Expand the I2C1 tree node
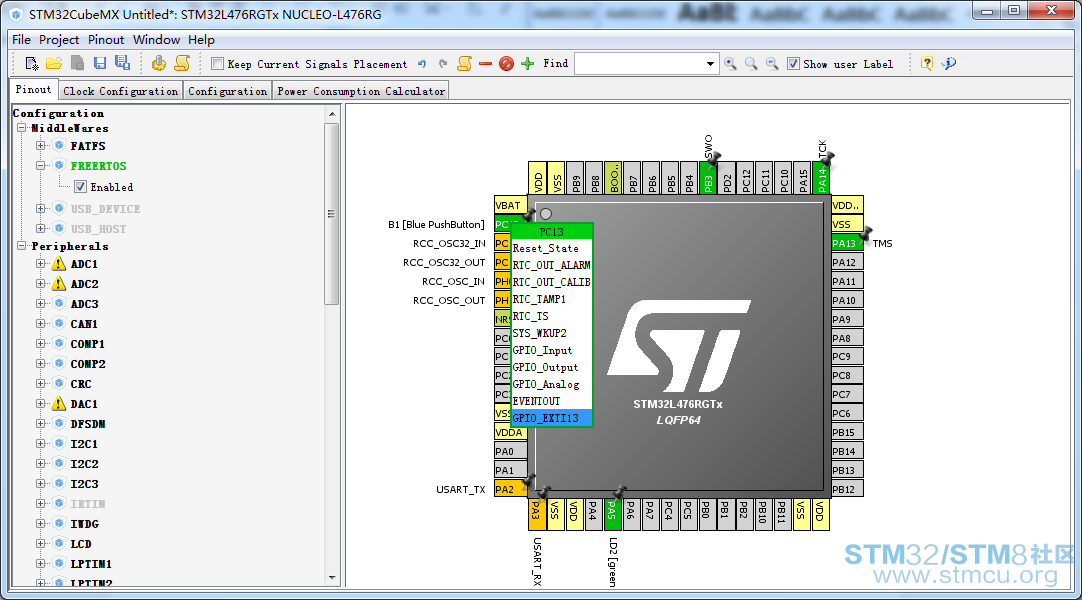Image resolution: width=1082 pixels, height=600 pixels. pyautogui.click(x=41, y=443)
